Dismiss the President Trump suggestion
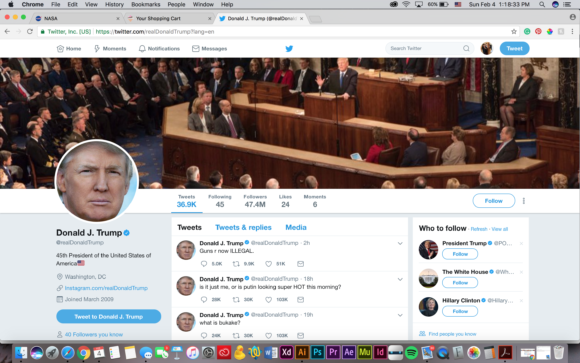The width and height of the screenshot is (580, 363). point(521,243)
